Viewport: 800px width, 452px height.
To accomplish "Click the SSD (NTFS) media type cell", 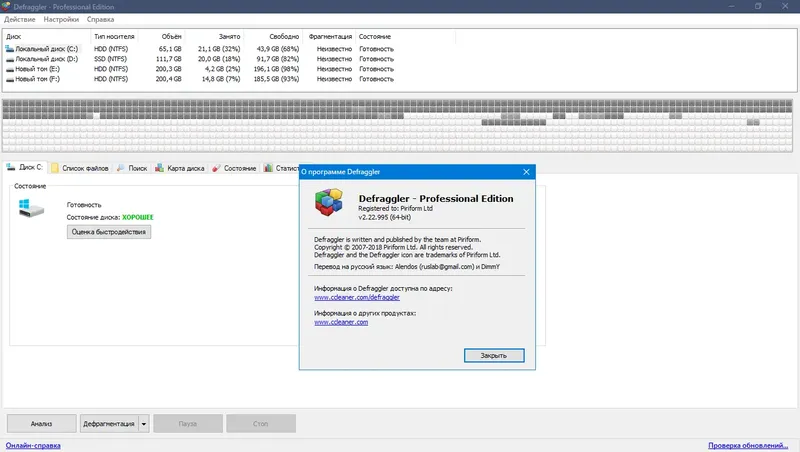I will [x=110, y=59].
